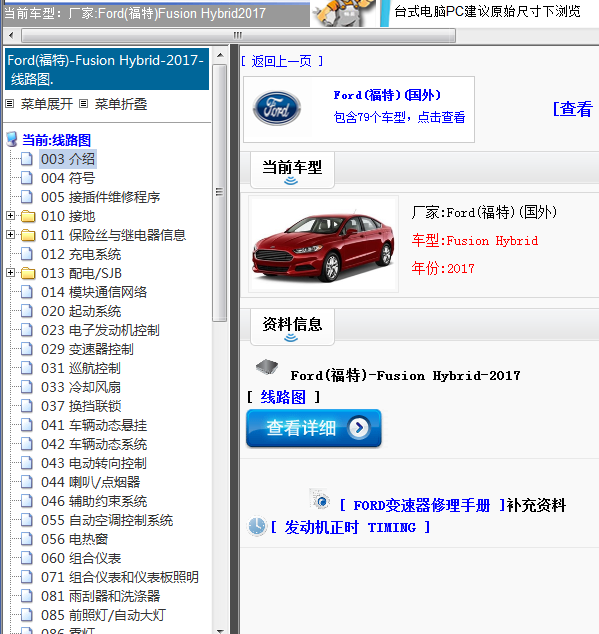Viewport: 599px width, 634px height.
Task: Select 043 电动转向控制 in tree
Action: click(x=93, y=463)
